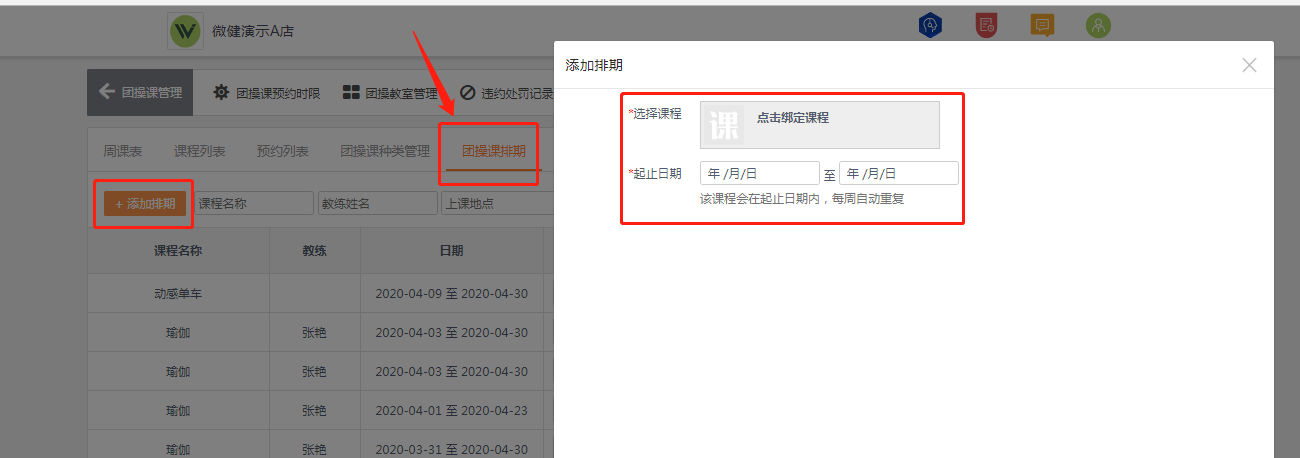
Task: Go back via 团操课管理 arrow button
Action: pos(140,93)
